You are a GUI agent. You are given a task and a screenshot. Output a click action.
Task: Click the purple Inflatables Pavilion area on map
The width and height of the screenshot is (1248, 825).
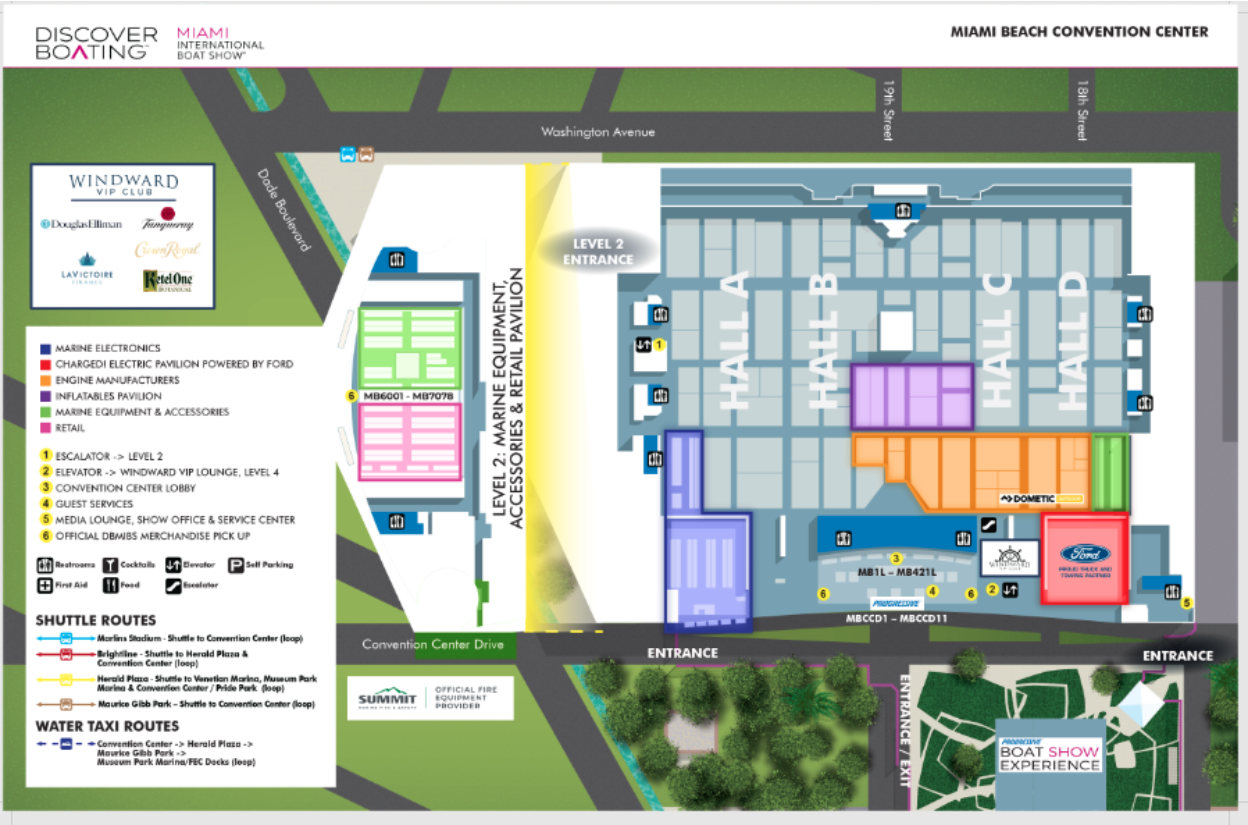(912, 396)
